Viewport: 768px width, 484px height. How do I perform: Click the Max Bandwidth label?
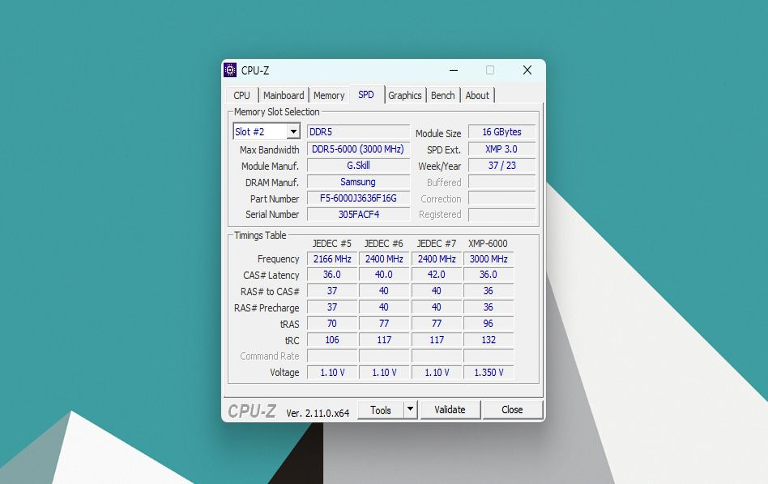269,150
